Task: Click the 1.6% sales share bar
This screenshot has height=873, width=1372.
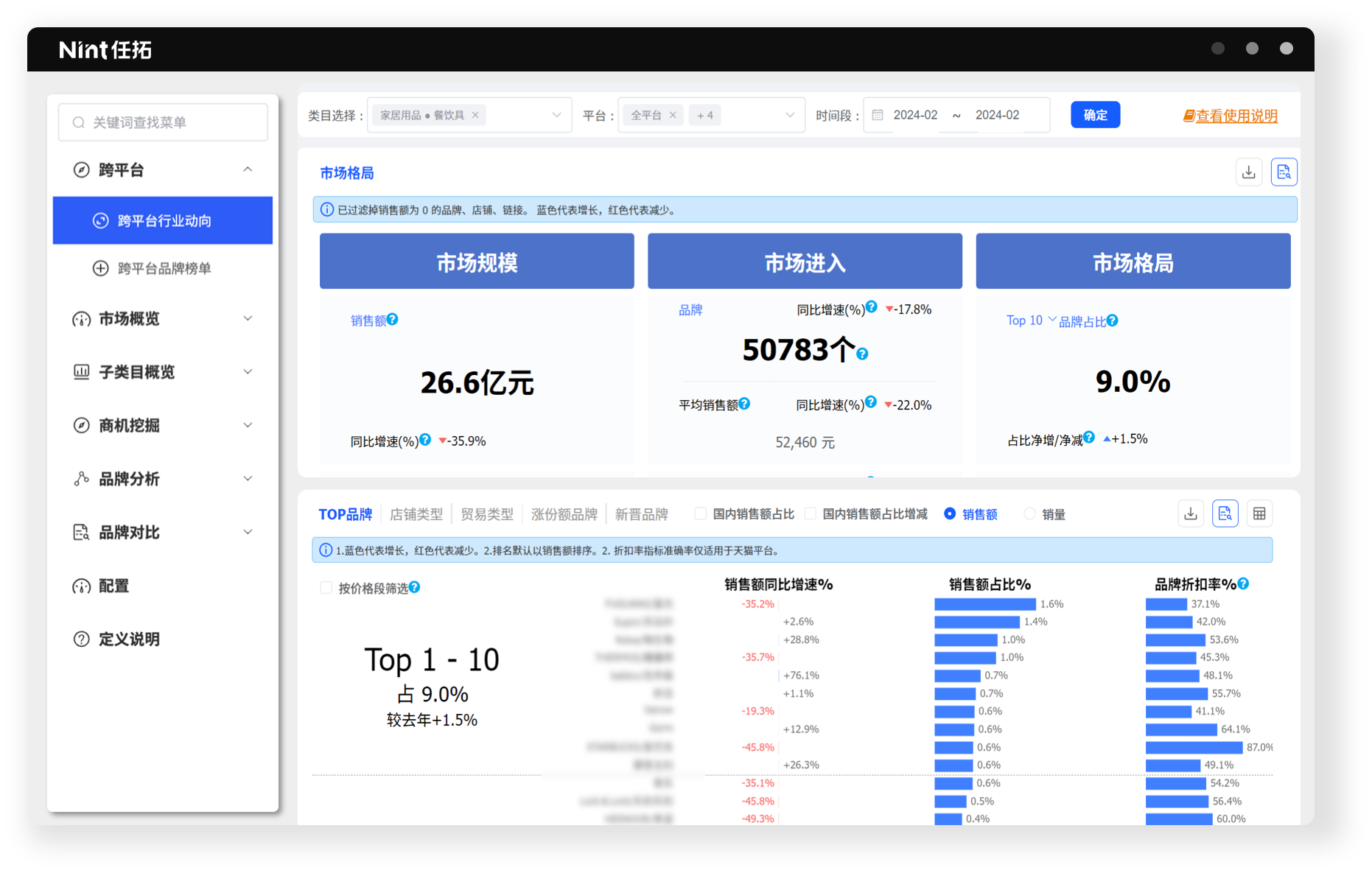Action: tap(985, 604)
